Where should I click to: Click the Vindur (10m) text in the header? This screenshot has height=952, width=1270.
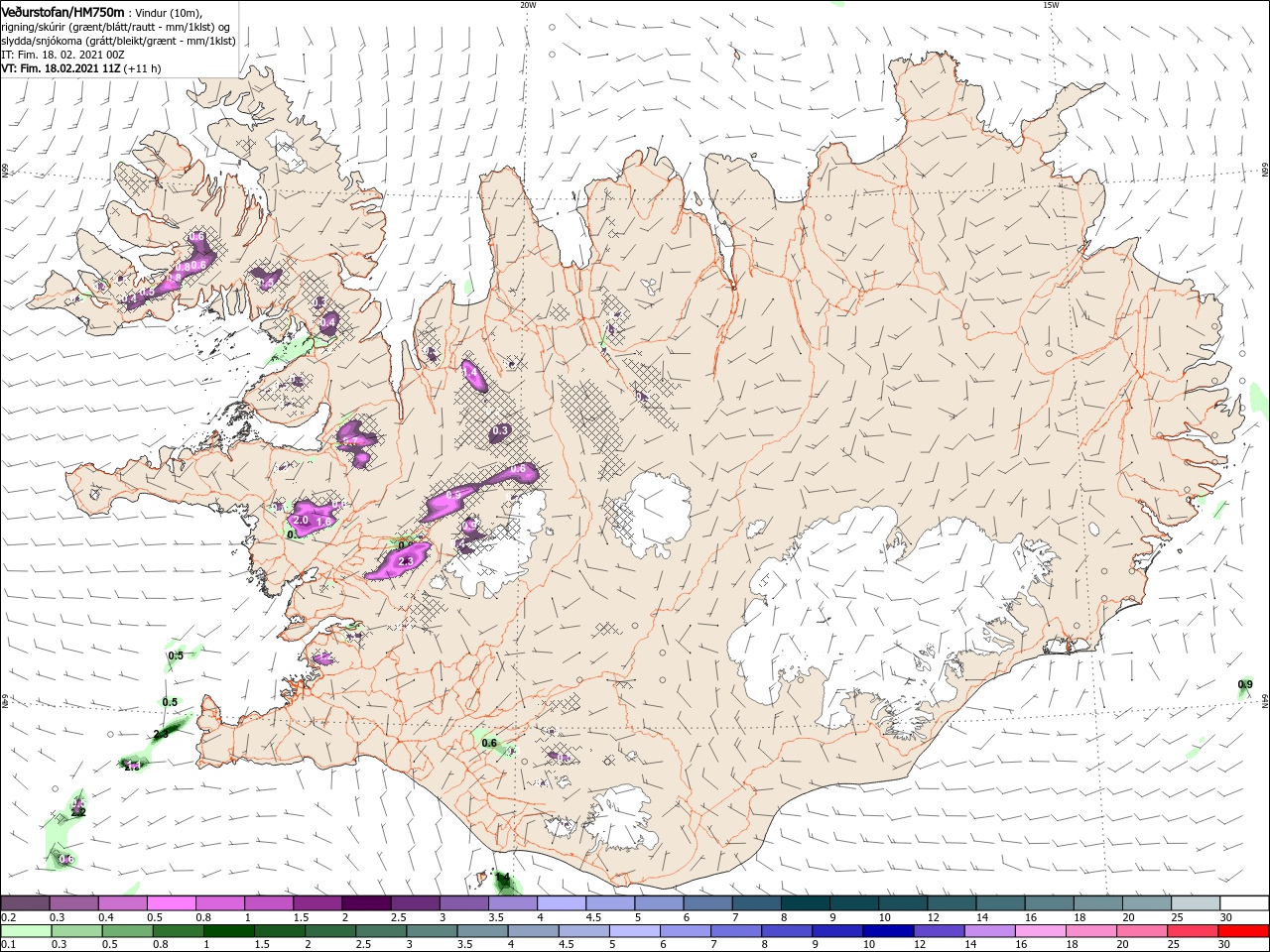coord(170,13)
